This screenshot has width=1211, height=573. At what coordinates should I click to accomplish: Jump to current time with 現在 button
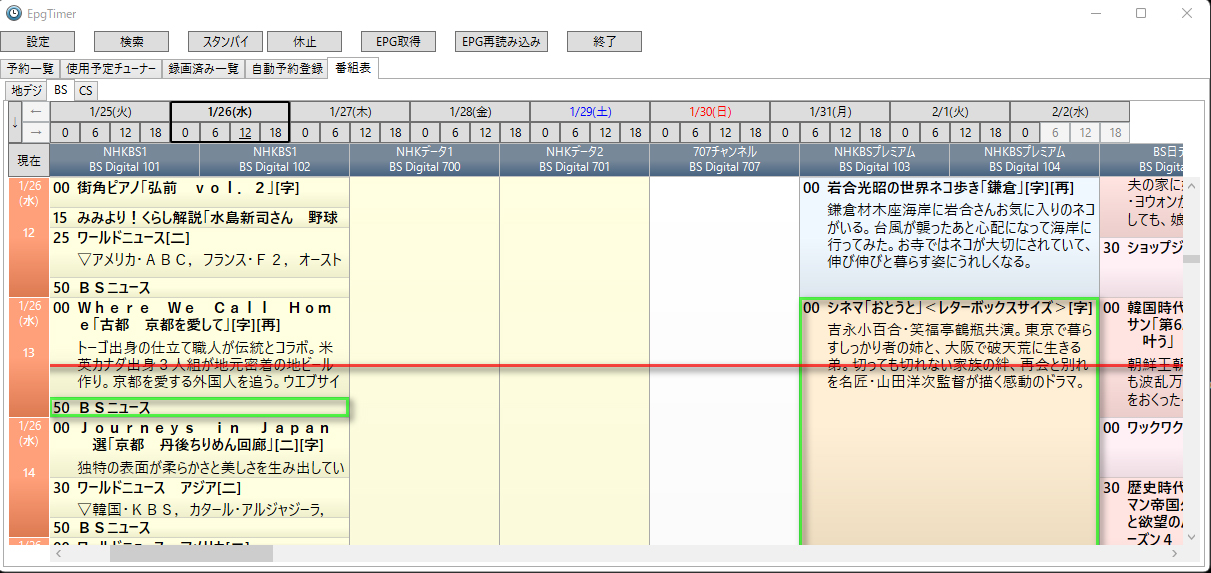click(x=29, y=160)
